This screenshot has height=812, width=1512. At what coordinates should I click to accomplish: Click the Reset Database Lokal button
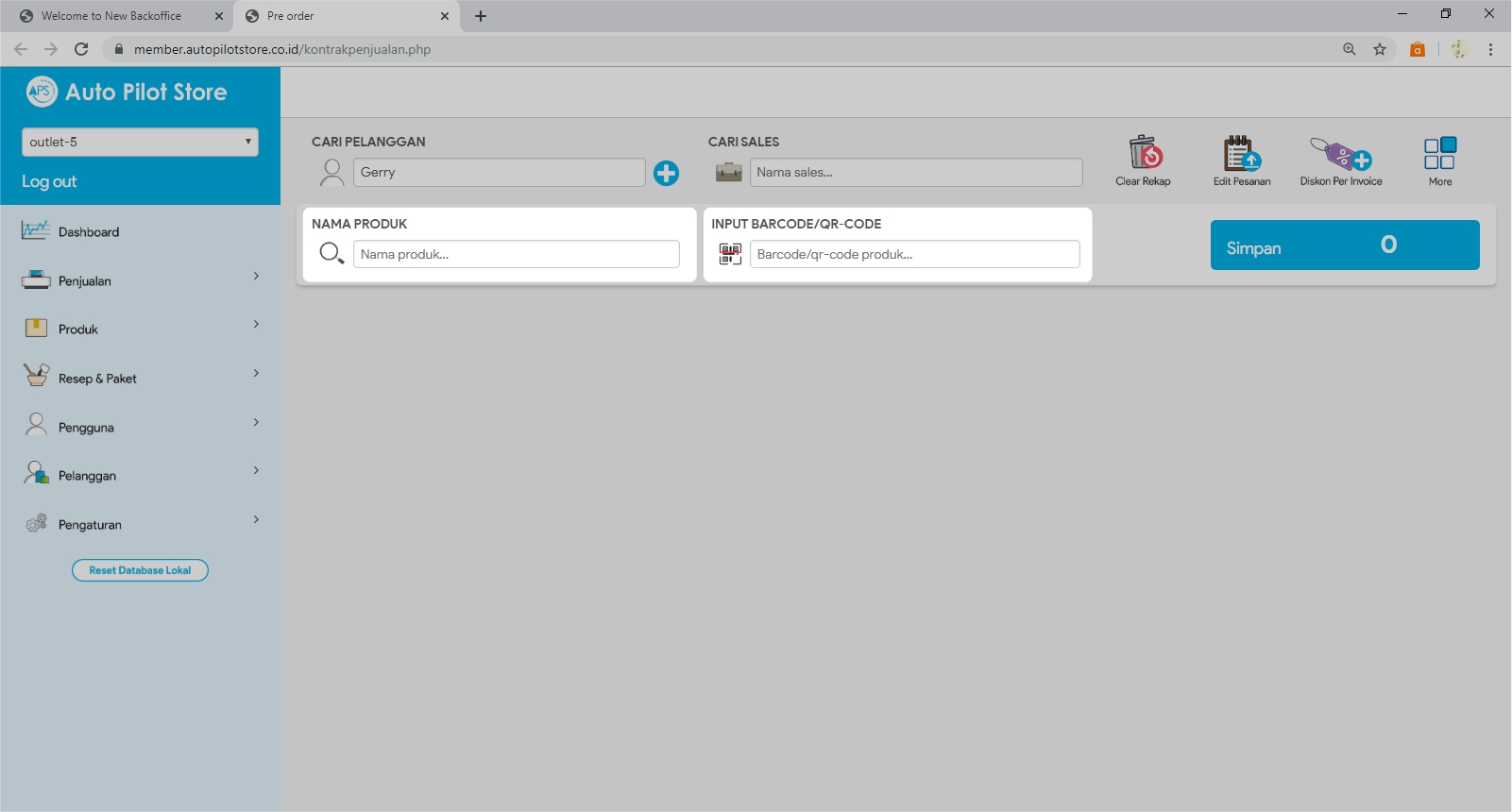(140, 570)
